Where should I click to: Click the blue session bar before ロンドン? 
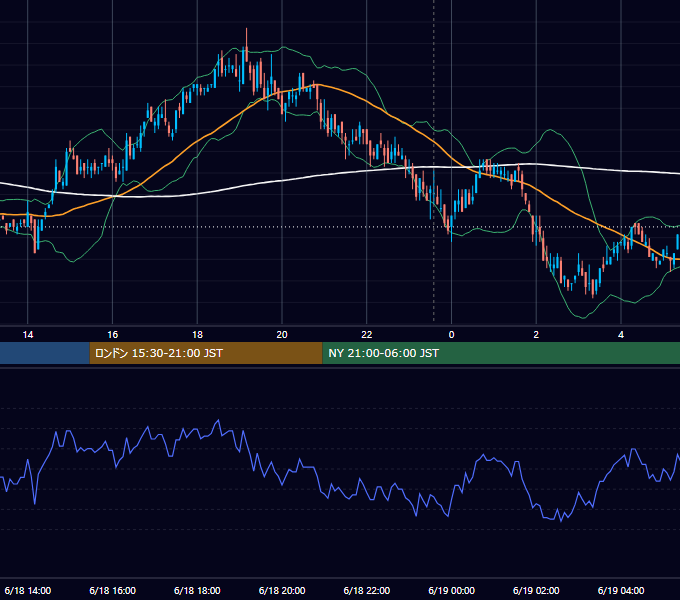pyautogui.click(x=45, y=353)
